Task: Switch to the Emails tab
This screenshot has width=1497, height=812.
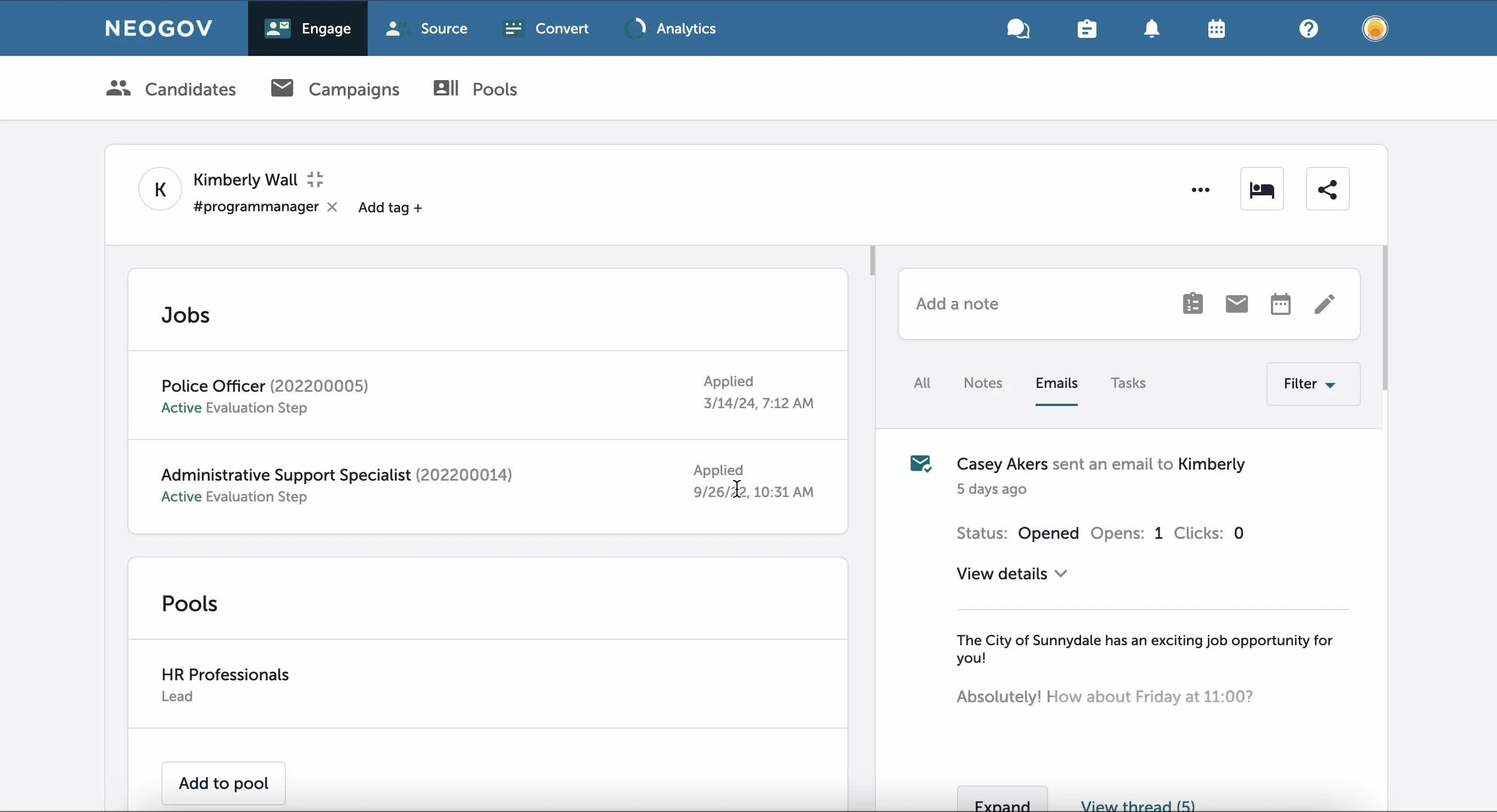Action: click(1056, 384)
